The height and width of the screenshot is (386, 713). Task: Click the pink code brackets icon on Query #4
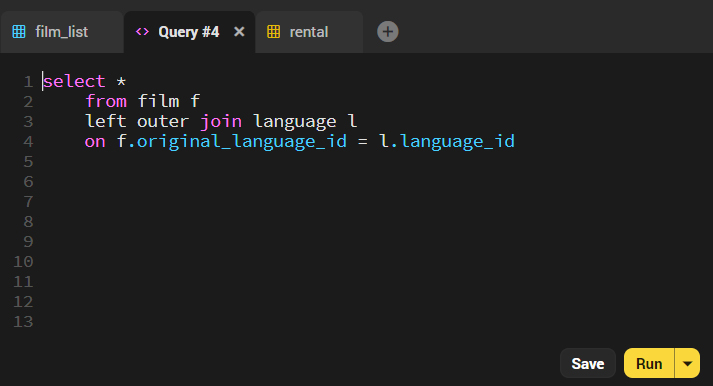click(142, 32)
